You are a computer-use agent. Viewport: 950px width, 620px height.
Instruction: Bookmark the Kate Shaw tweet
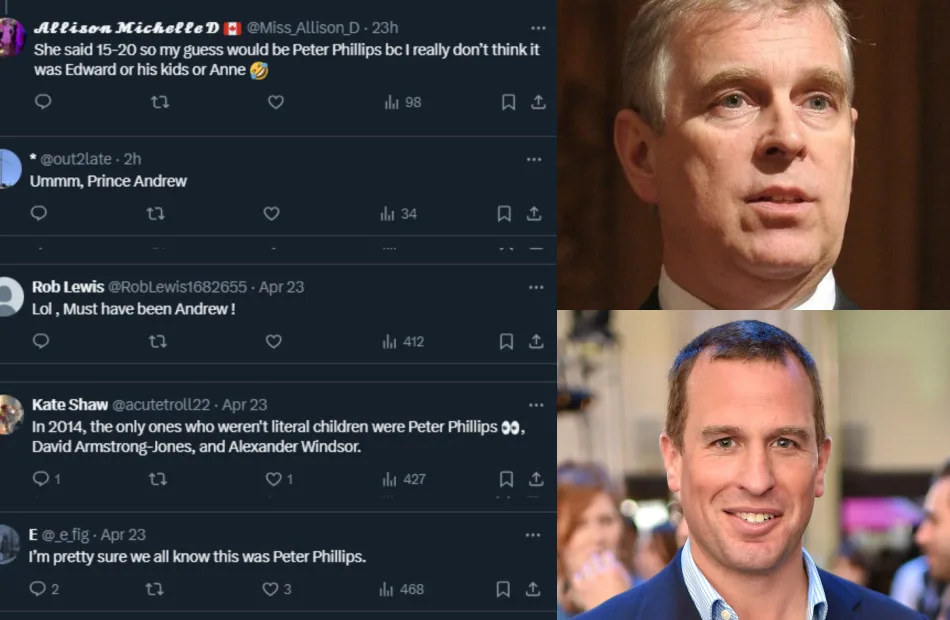[506, 479]
